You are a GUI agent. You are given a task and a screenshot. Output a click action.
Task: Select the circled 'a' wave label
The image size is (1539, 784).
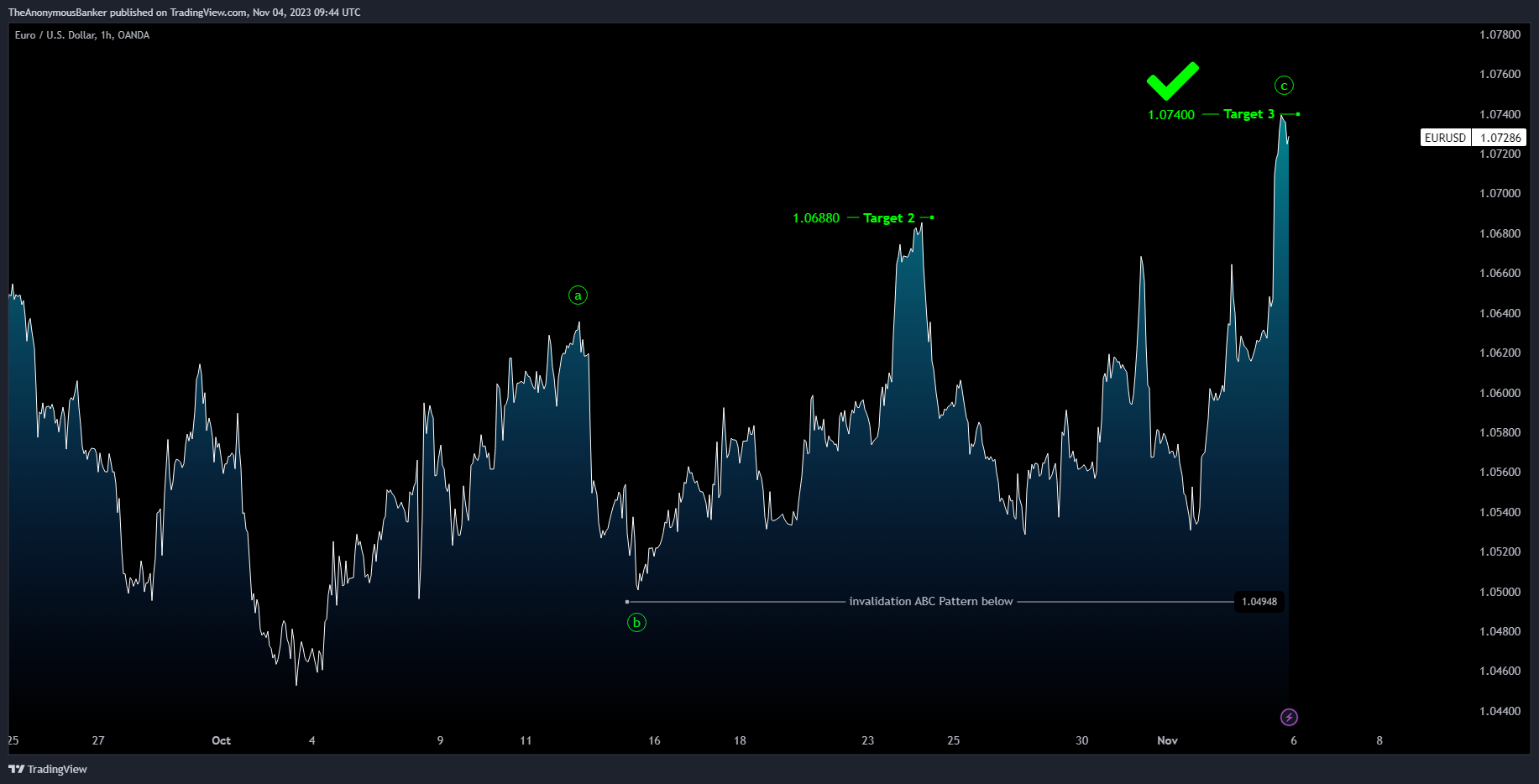tap(578, 295)
